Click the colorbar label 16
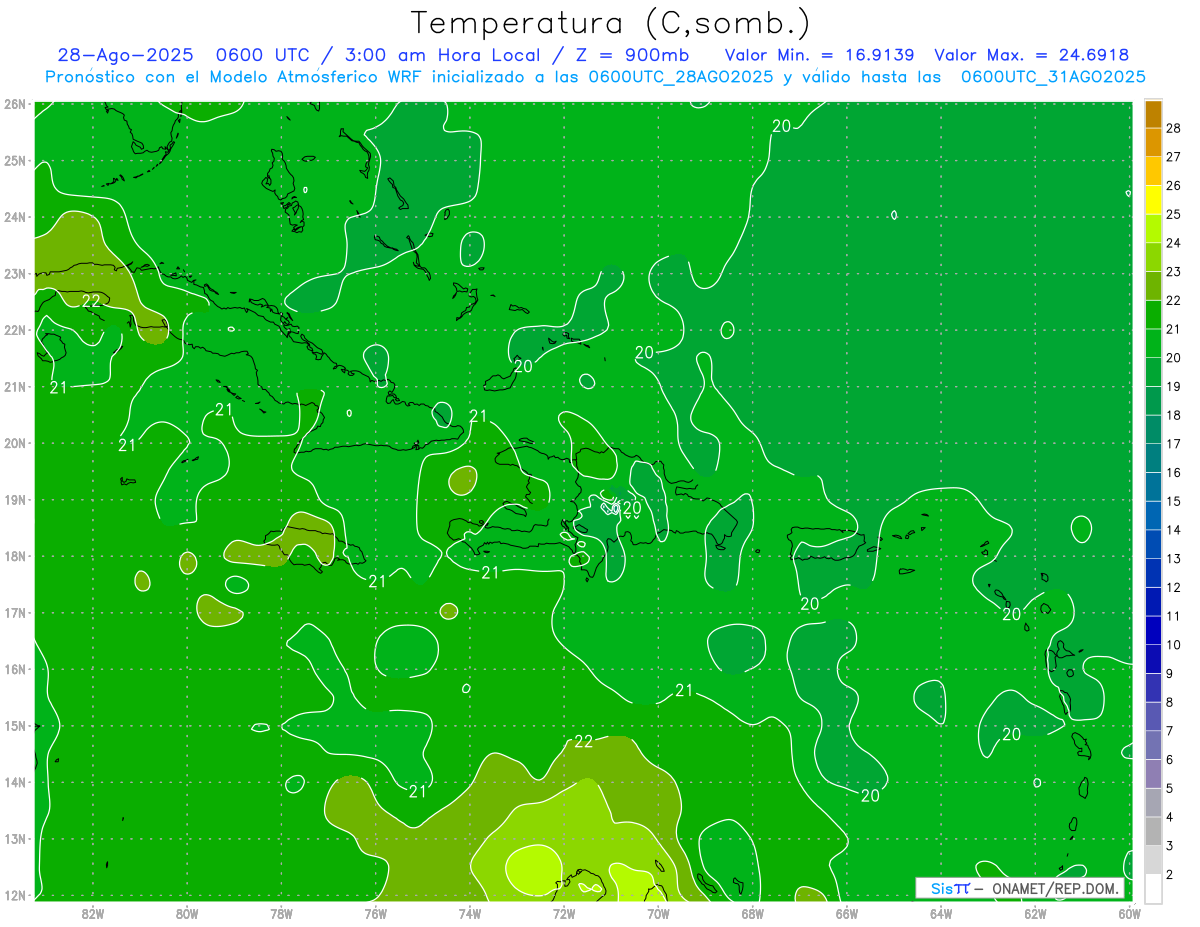This screenshot has height=927, width=1200. [x=1174, y=472]
